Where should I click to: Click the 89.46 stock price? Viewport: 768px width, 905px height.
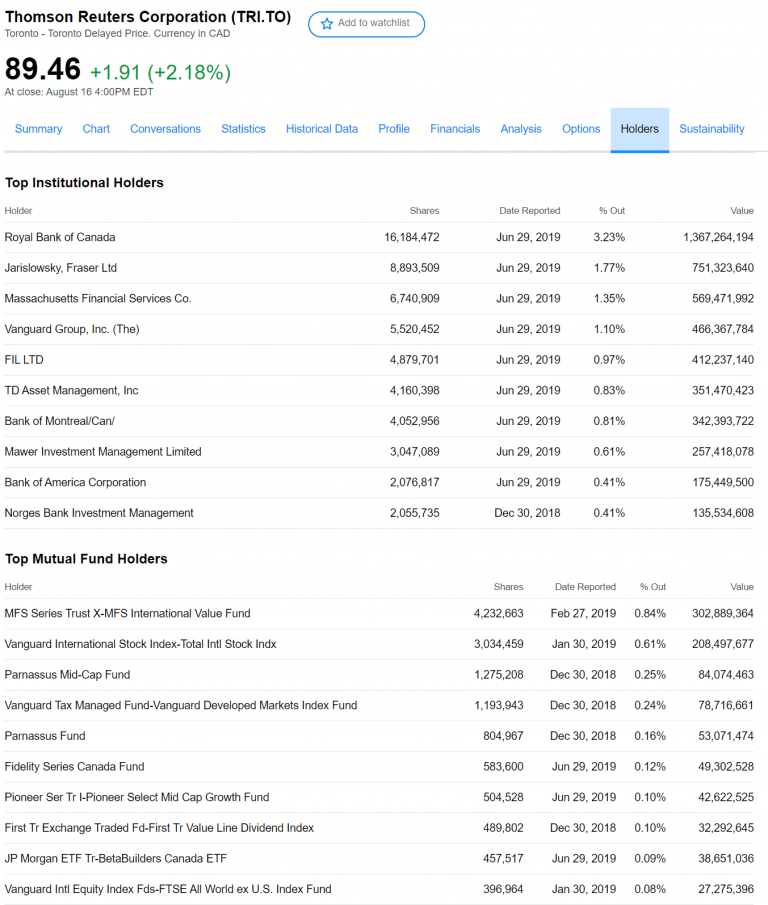[43, 69]
